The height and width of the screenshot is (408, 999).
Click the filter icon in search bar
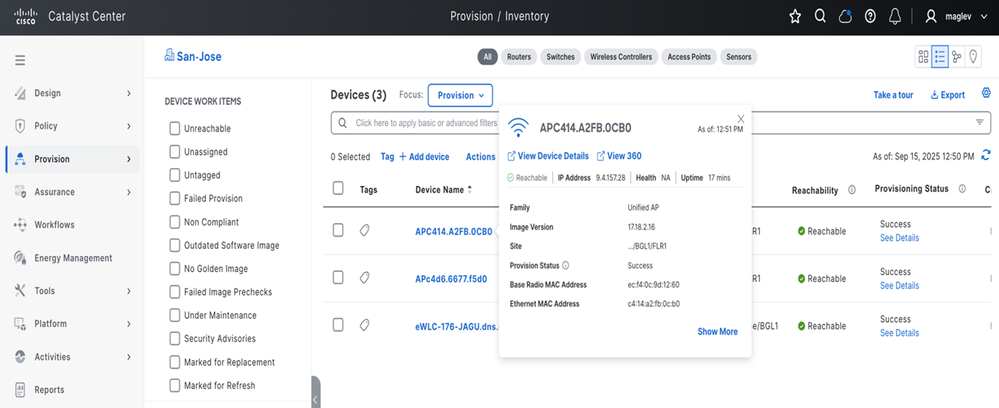point(980,122)
